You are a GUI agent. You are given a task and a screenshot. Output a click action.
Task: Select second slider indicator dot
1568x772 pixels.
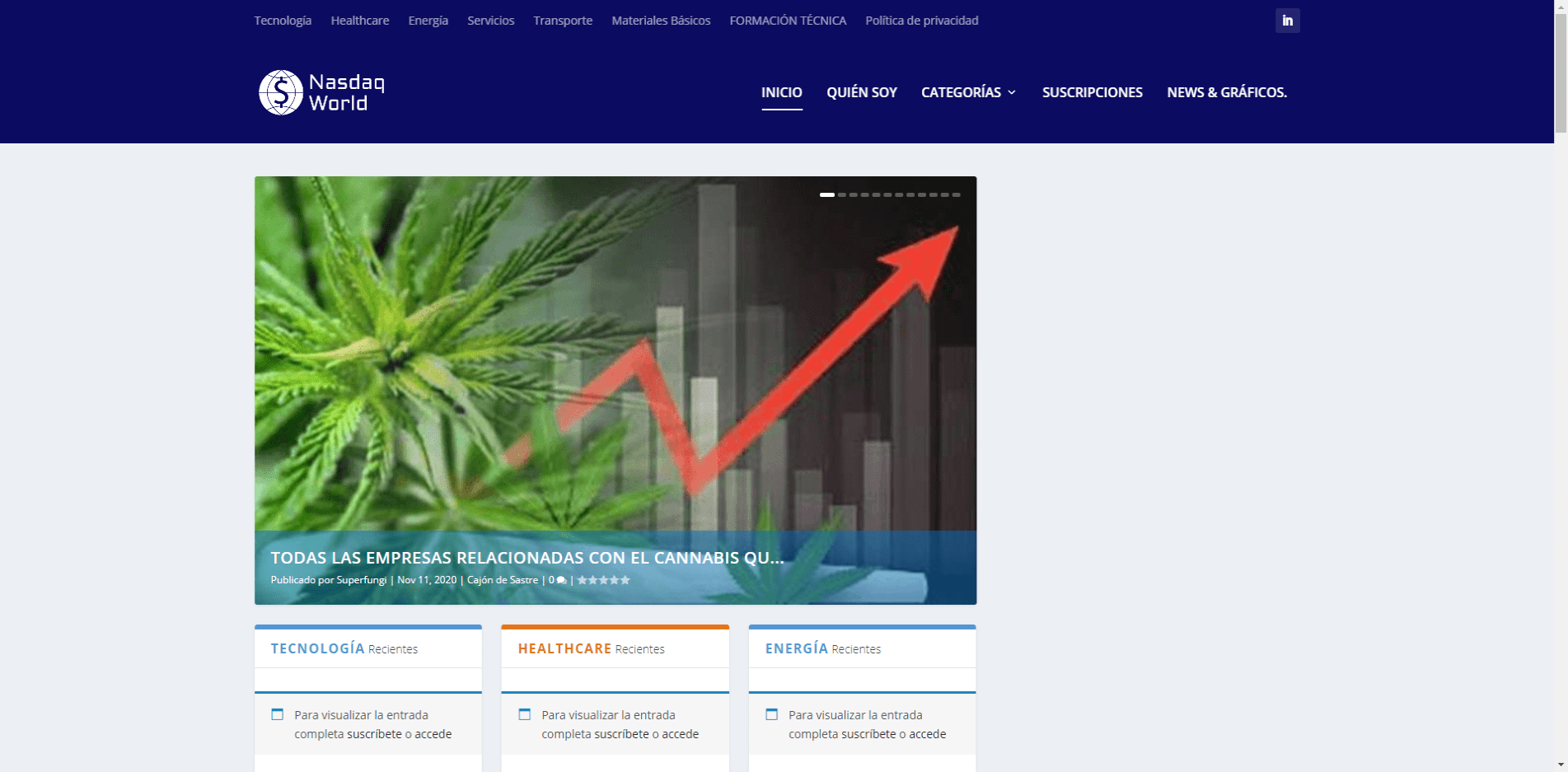point(842,194)
